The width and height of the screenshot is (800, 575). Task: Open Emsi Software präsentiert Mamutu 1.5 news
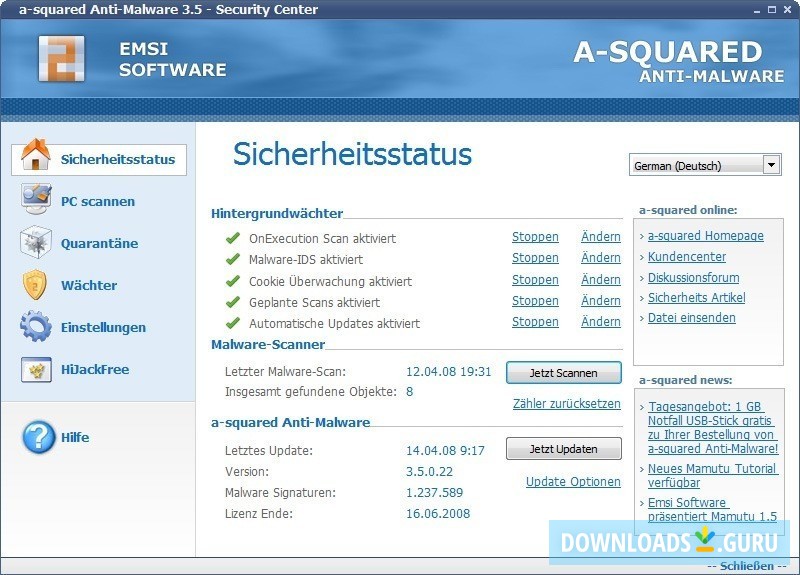712,509
